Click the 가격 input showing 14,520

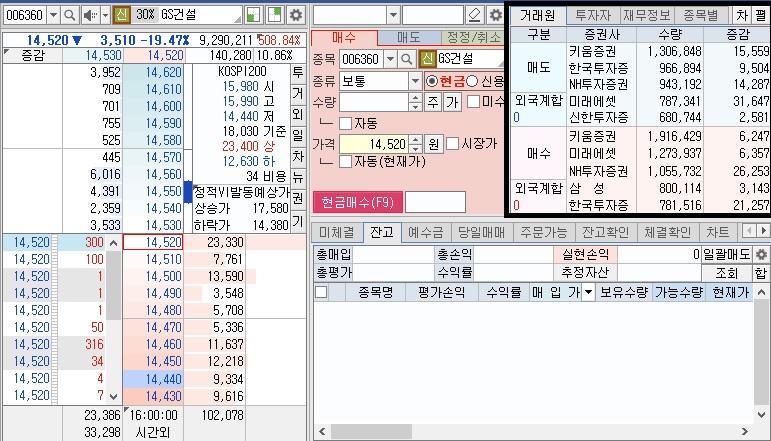(x=374, y=144)
